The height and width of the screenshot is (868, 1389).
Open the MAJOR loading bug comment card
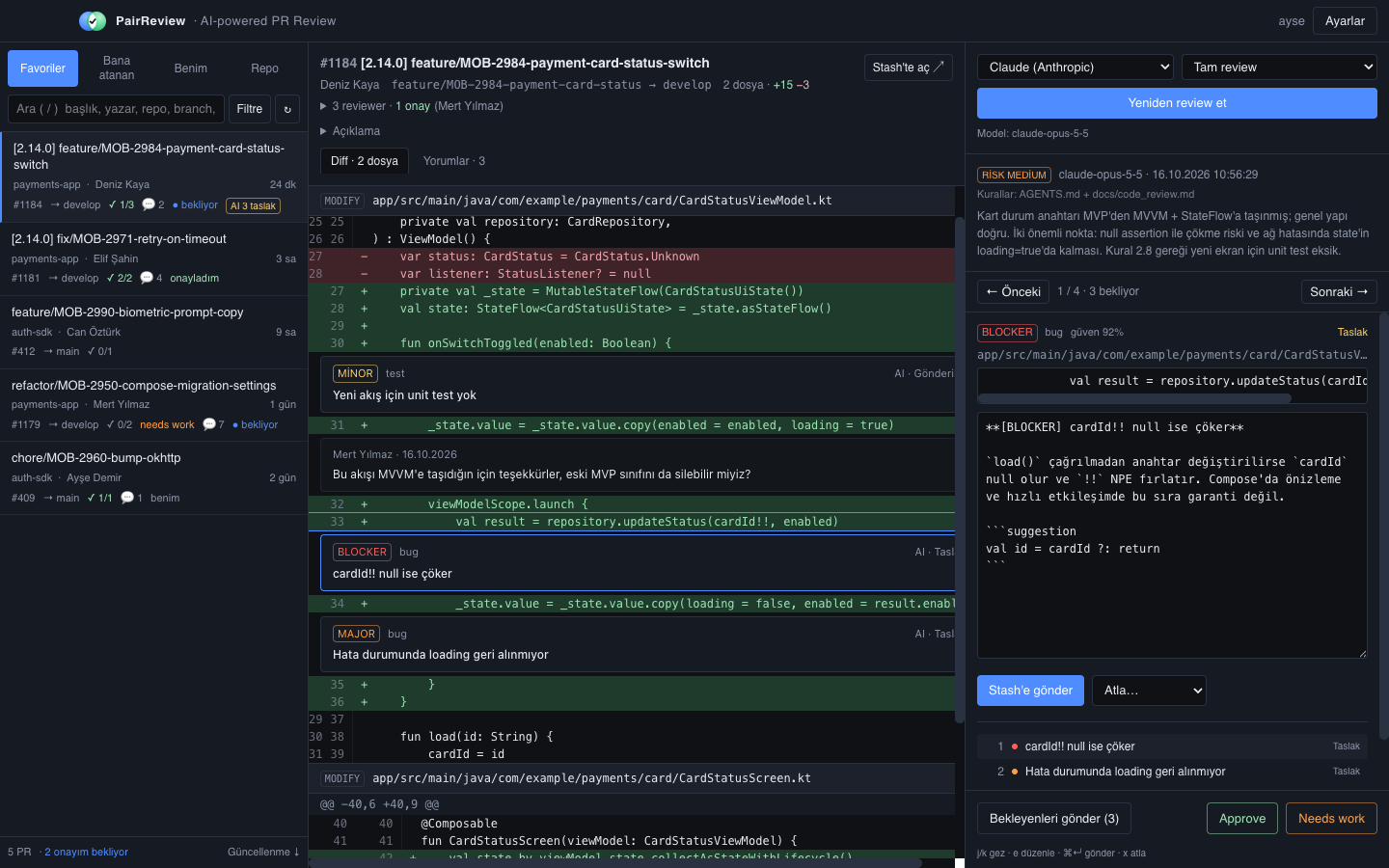pos(638,643)
